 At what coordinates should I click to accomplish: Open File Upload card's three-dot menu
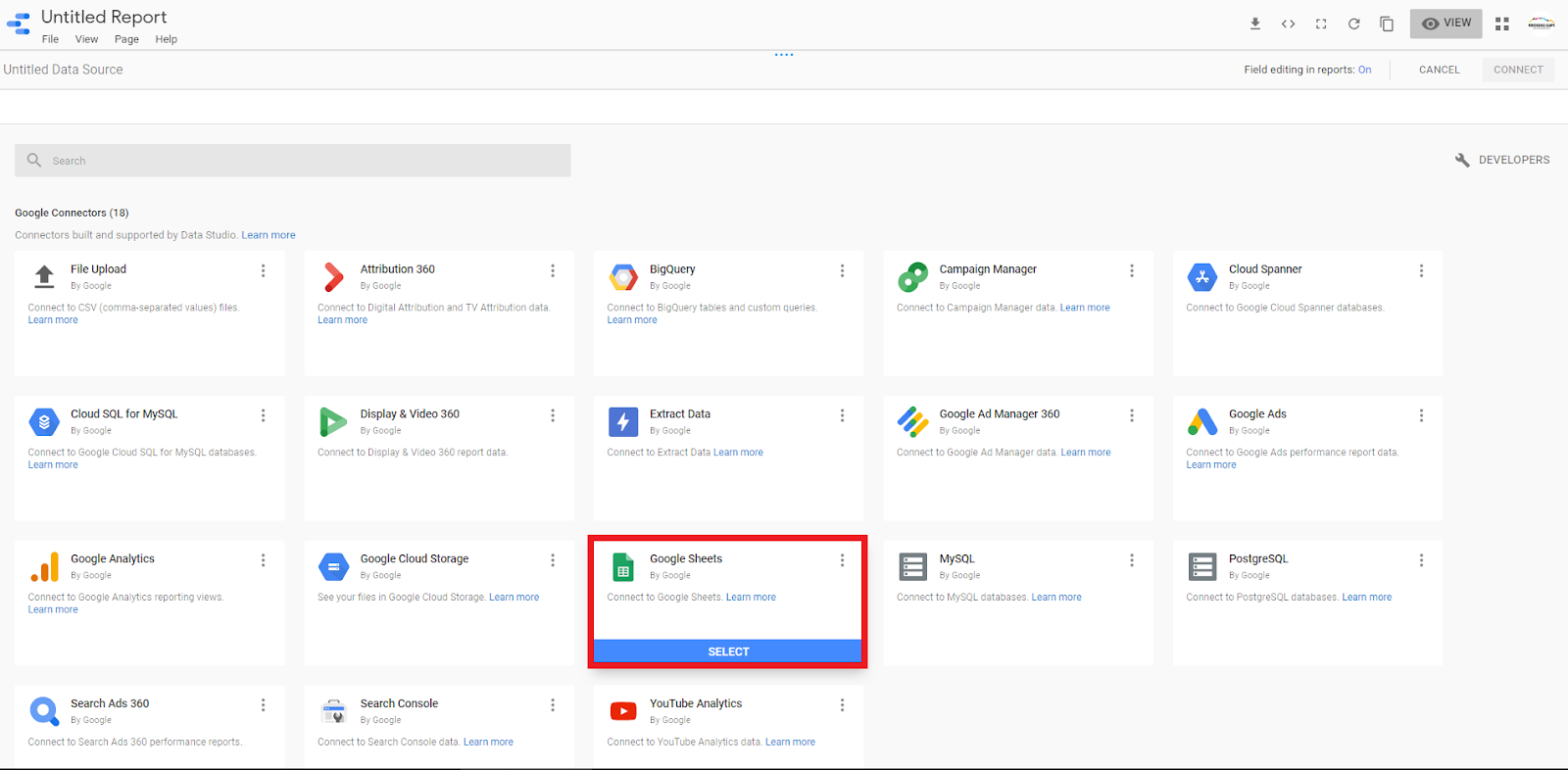(263, 270)
